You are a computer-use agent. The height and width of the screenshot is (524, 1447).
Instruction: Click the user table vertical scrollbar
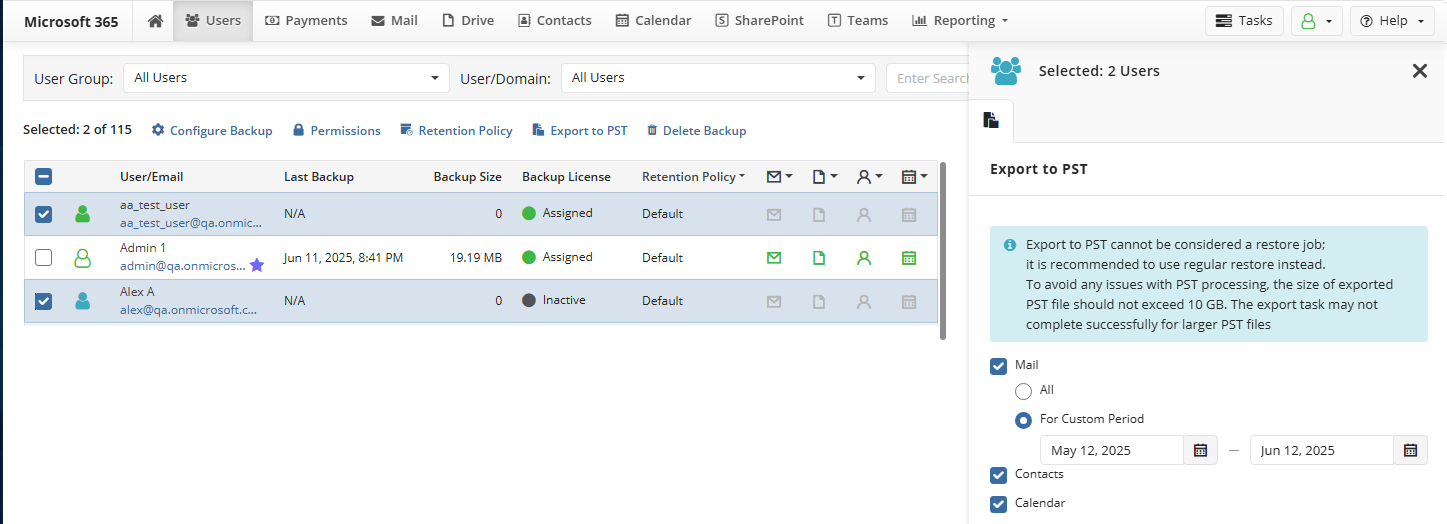tap(943, 251)
